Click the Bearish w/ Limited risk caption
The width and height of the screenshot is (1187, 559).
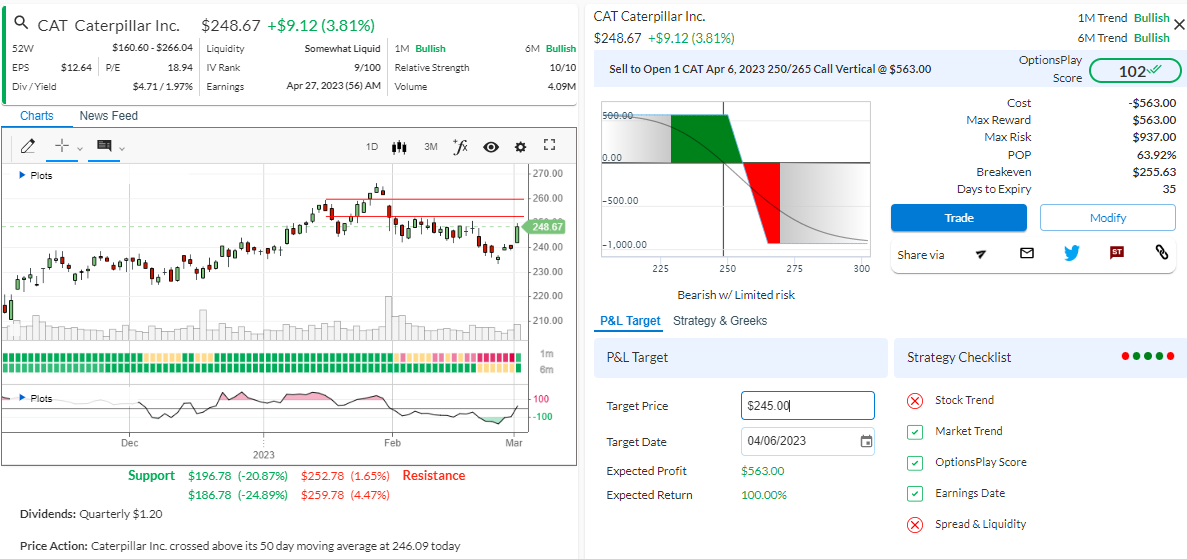coord(736,295)
